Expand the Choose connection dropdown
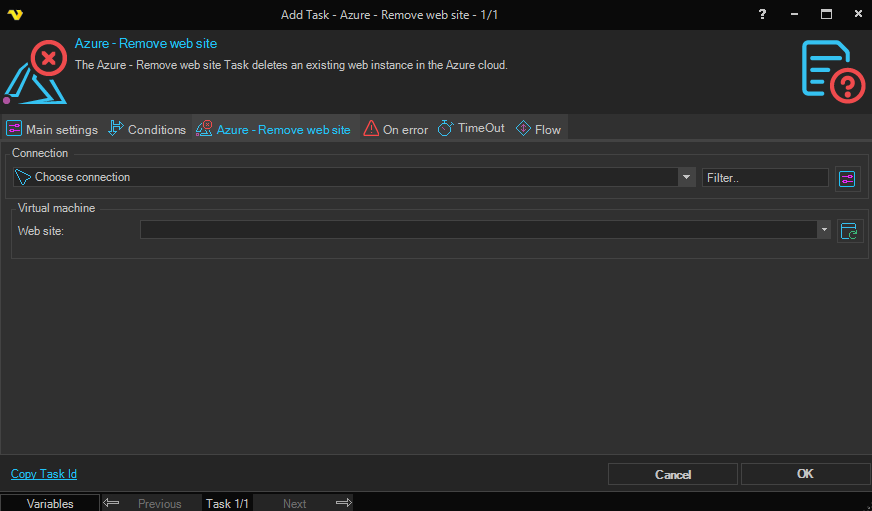The width and height of the screenshot is (872, 511). [686, 177]
